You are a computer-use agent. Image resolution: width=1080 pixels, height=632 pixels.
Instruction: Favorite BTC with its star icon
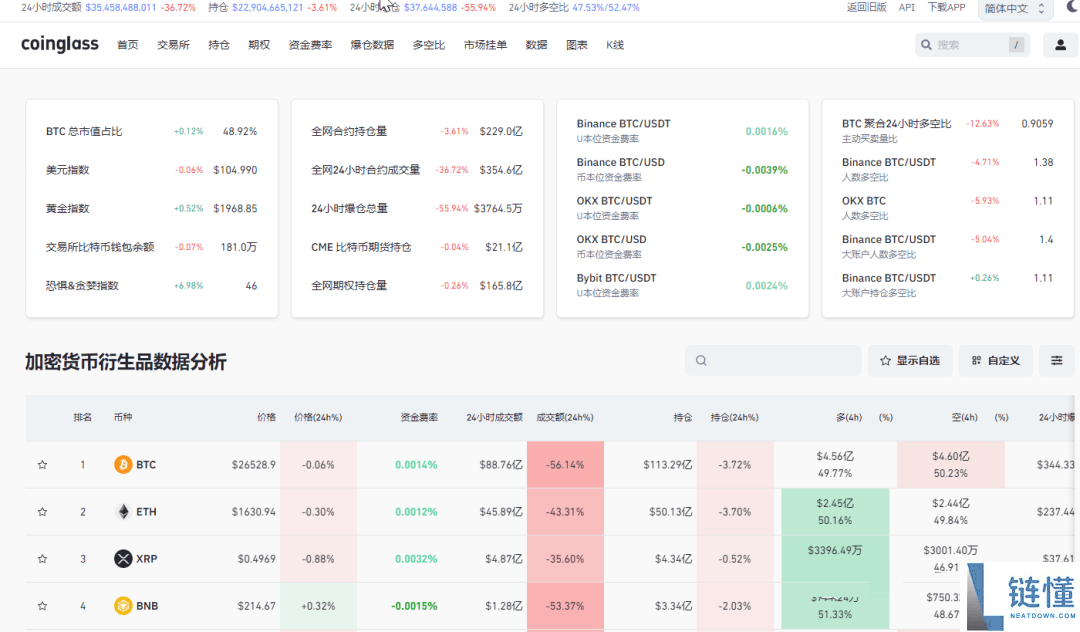(43, 465)
